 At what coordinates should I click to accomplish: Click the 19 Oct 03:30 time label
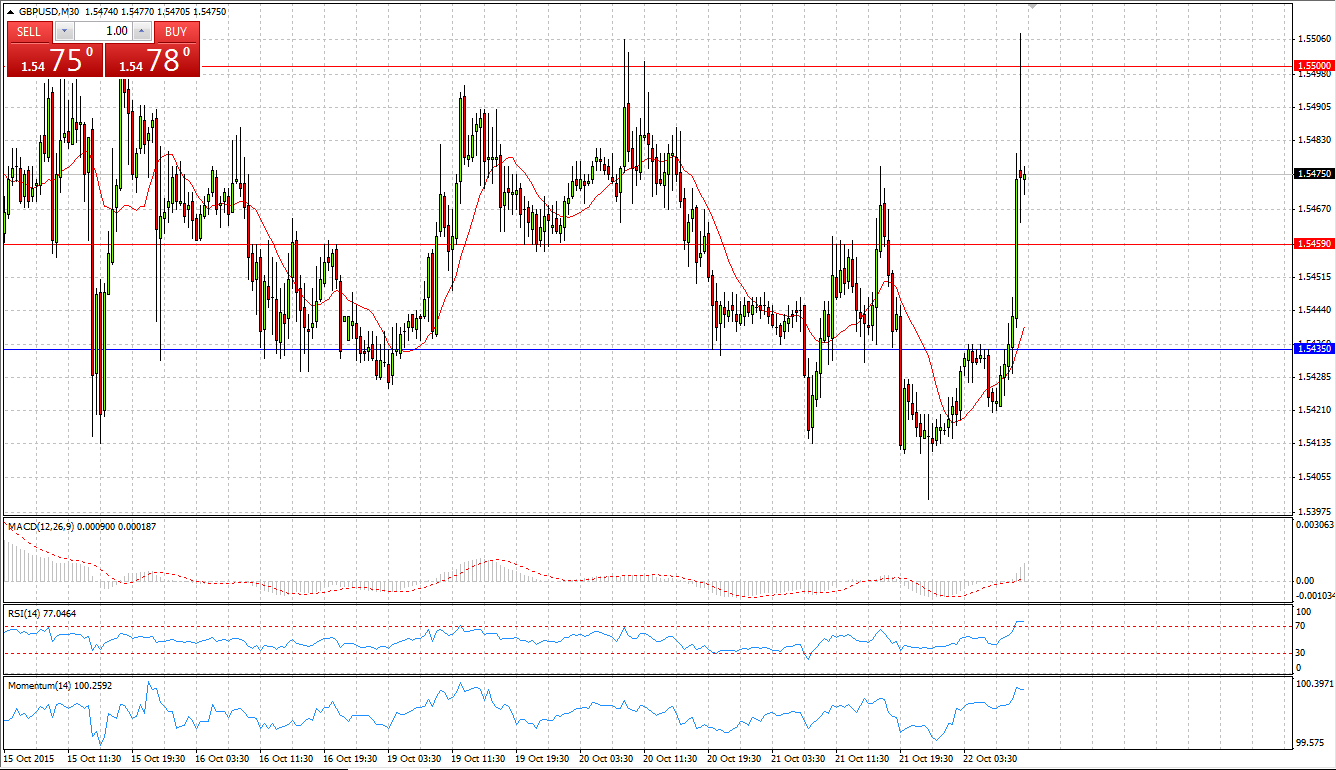[x=415, y=759]
